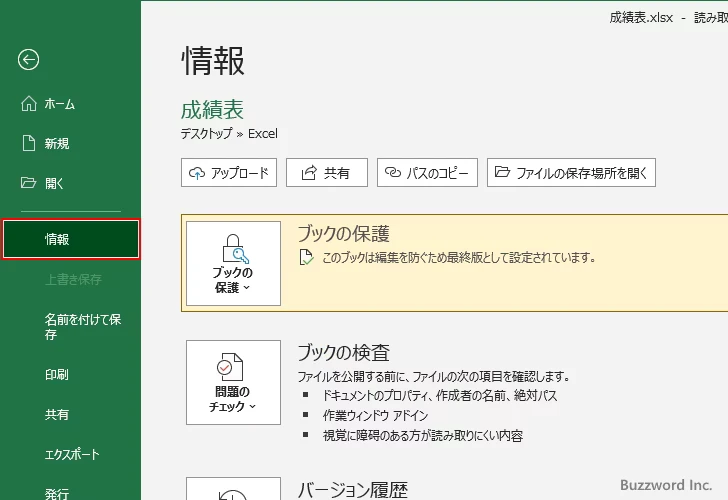Image resolution: width=728 pixels, height=500 pixels.
Task: Expand the ブックの保護 dropdown button
Action: point(234,263)
